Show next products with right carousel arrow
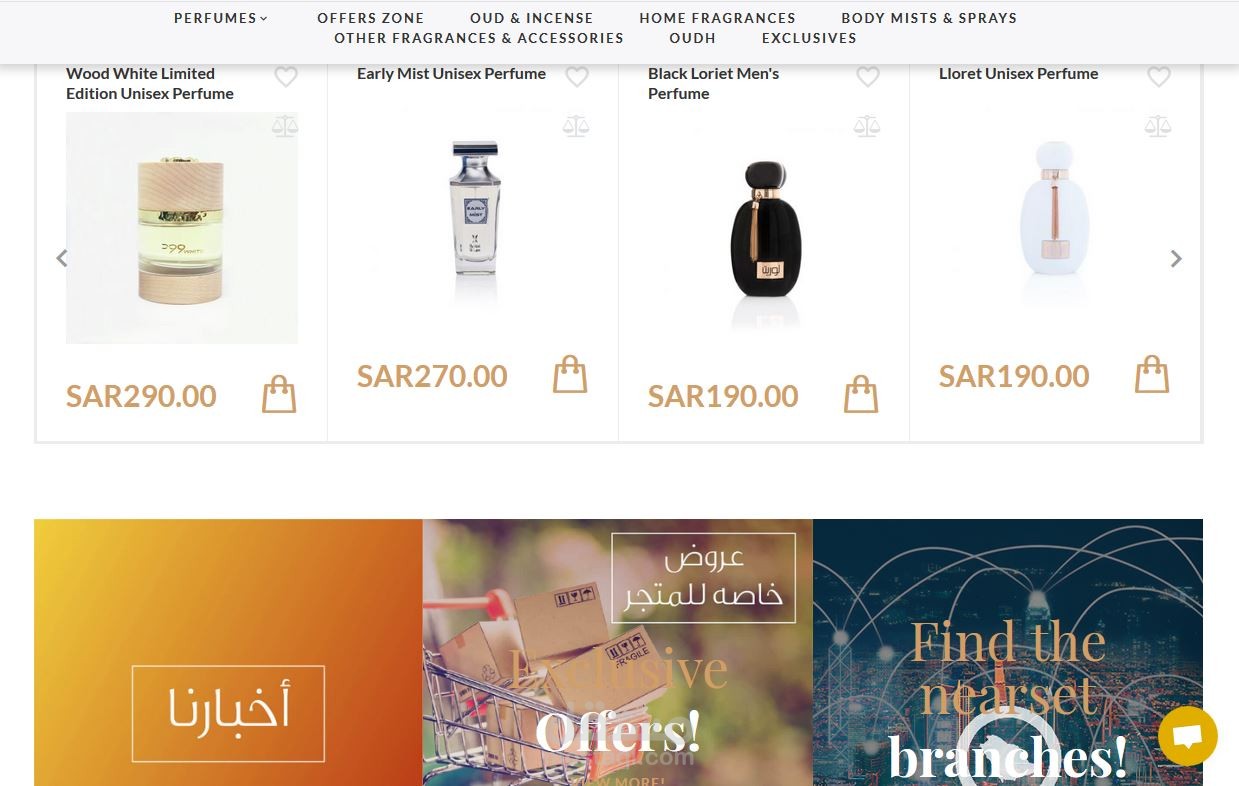 (1176, 258)
